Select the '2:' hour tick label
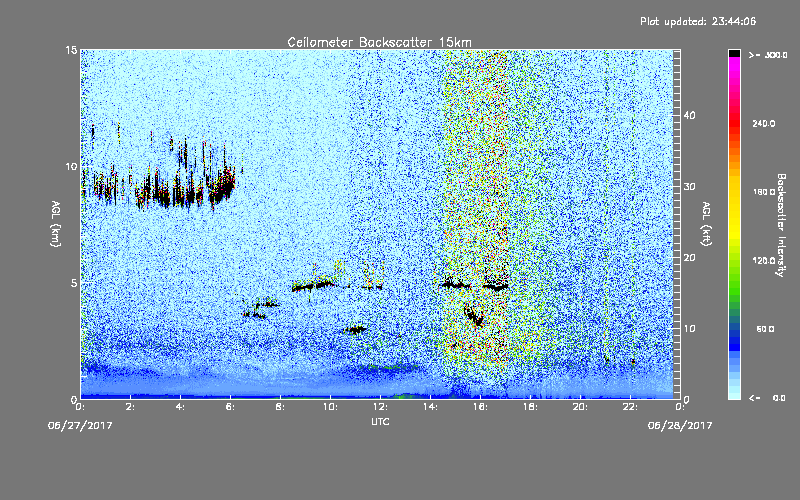The width and height of the screenshot is (800, 500). click(x=131, y=407)
